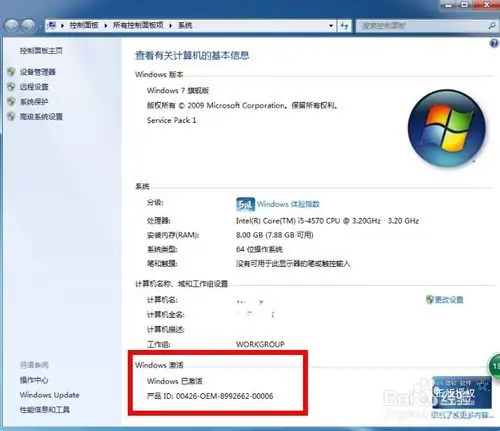The height and width of the screenshot is (431, 500).
Task: Open 操作中心 under see also
Action: [x=34, y=380]
